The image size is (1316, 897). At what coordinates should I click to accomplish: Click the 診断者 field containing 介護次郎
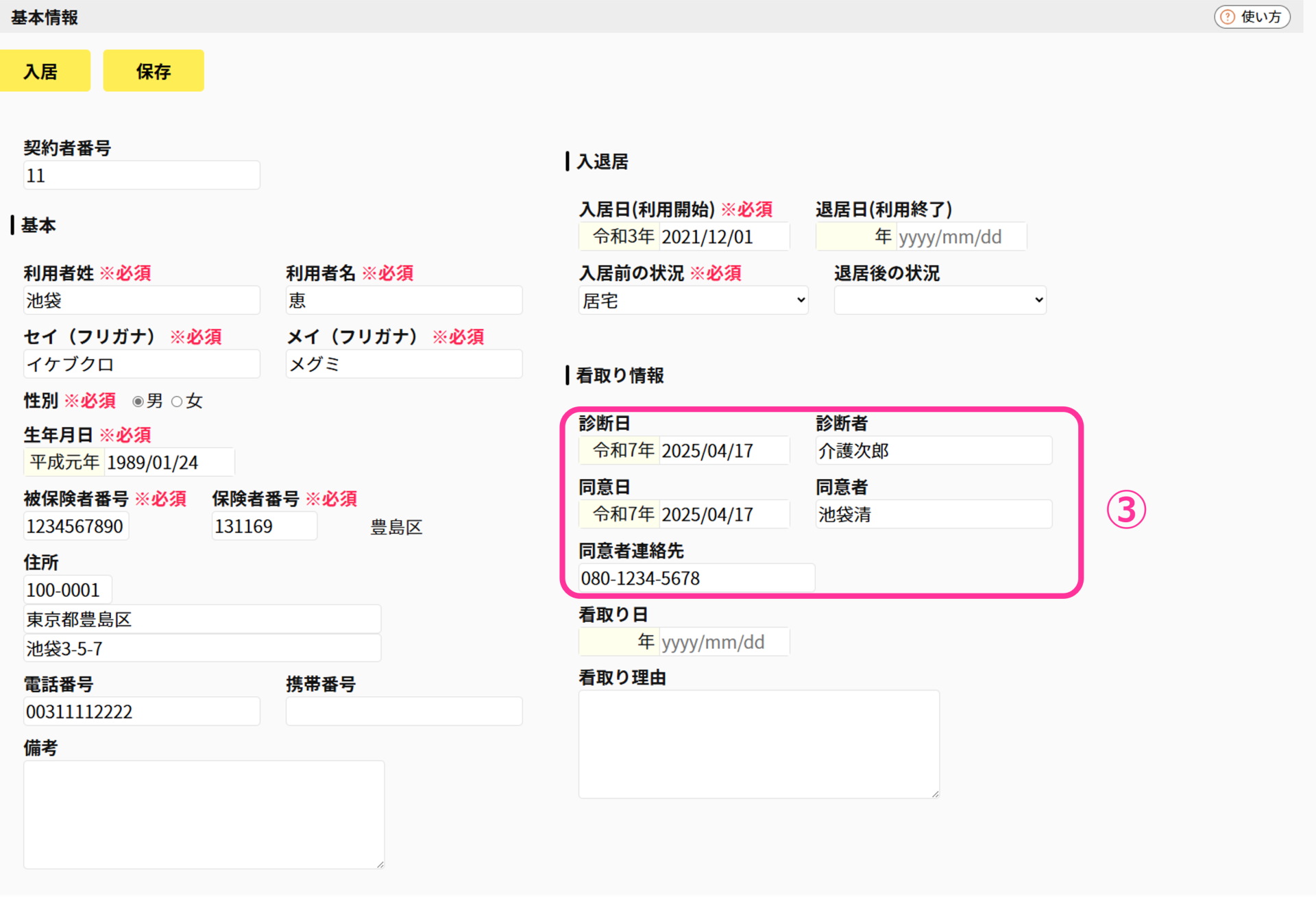click(x=933, y=451)
